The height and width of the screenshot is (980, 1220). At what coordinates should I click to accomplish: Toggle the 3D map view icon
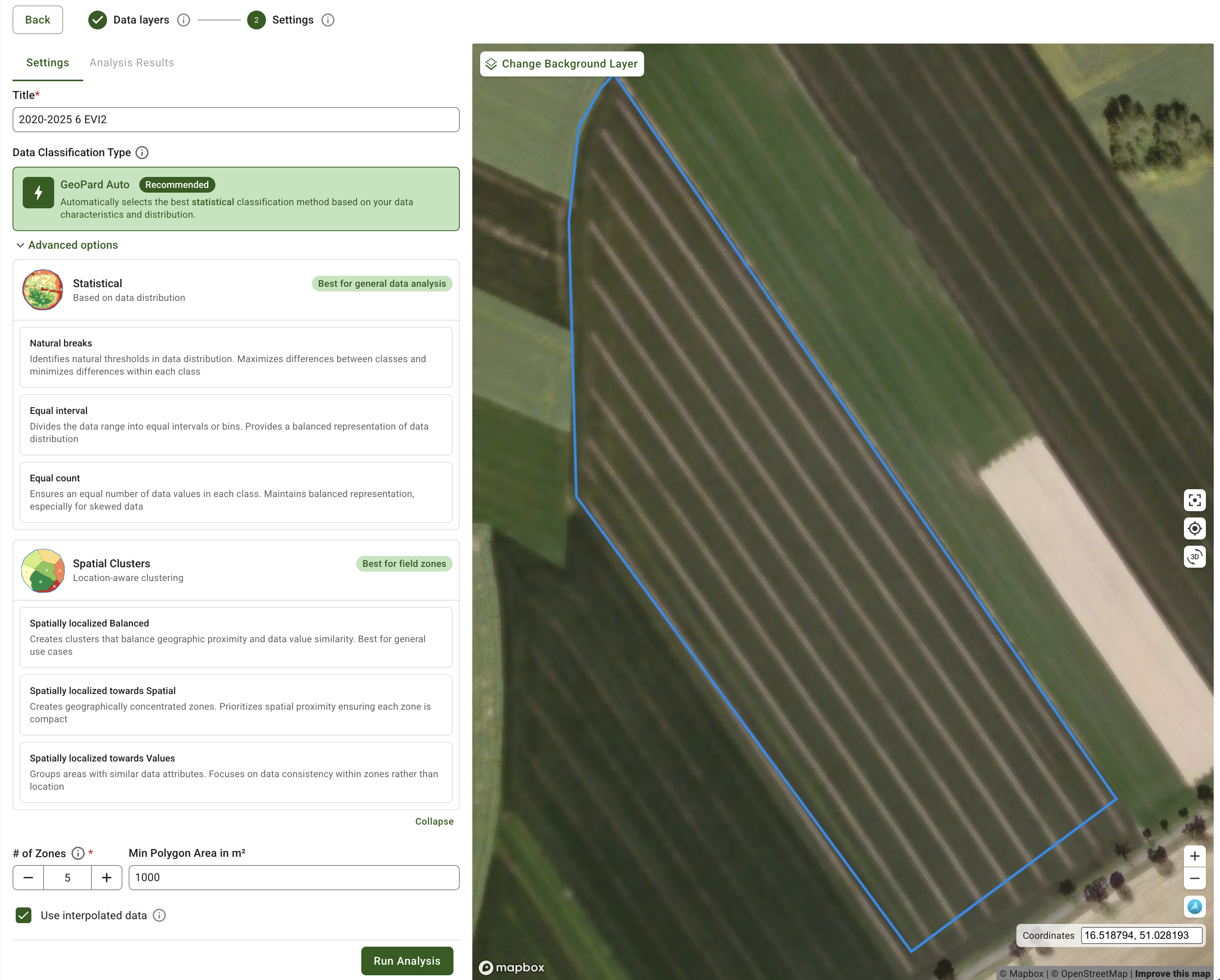point(1194,557)
